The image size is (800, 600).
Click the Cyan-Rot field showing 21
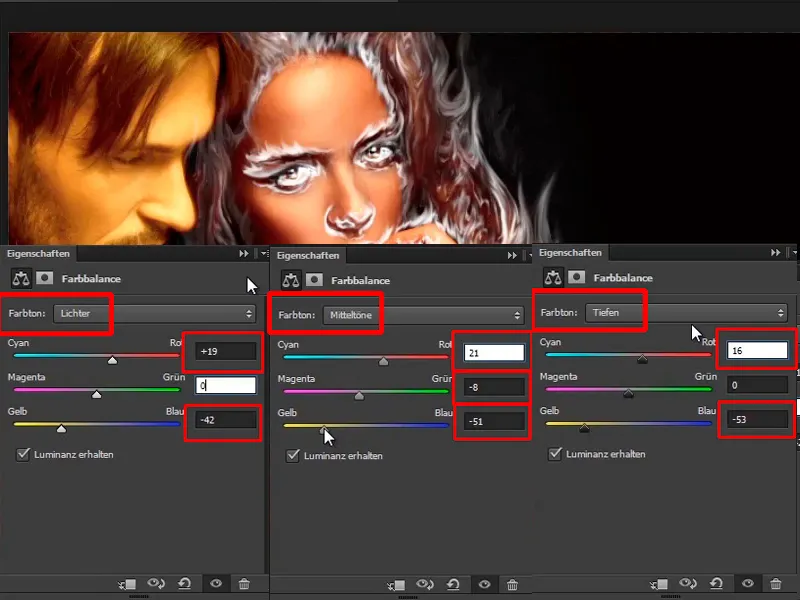pyautogui.click(x=494, y=353)
